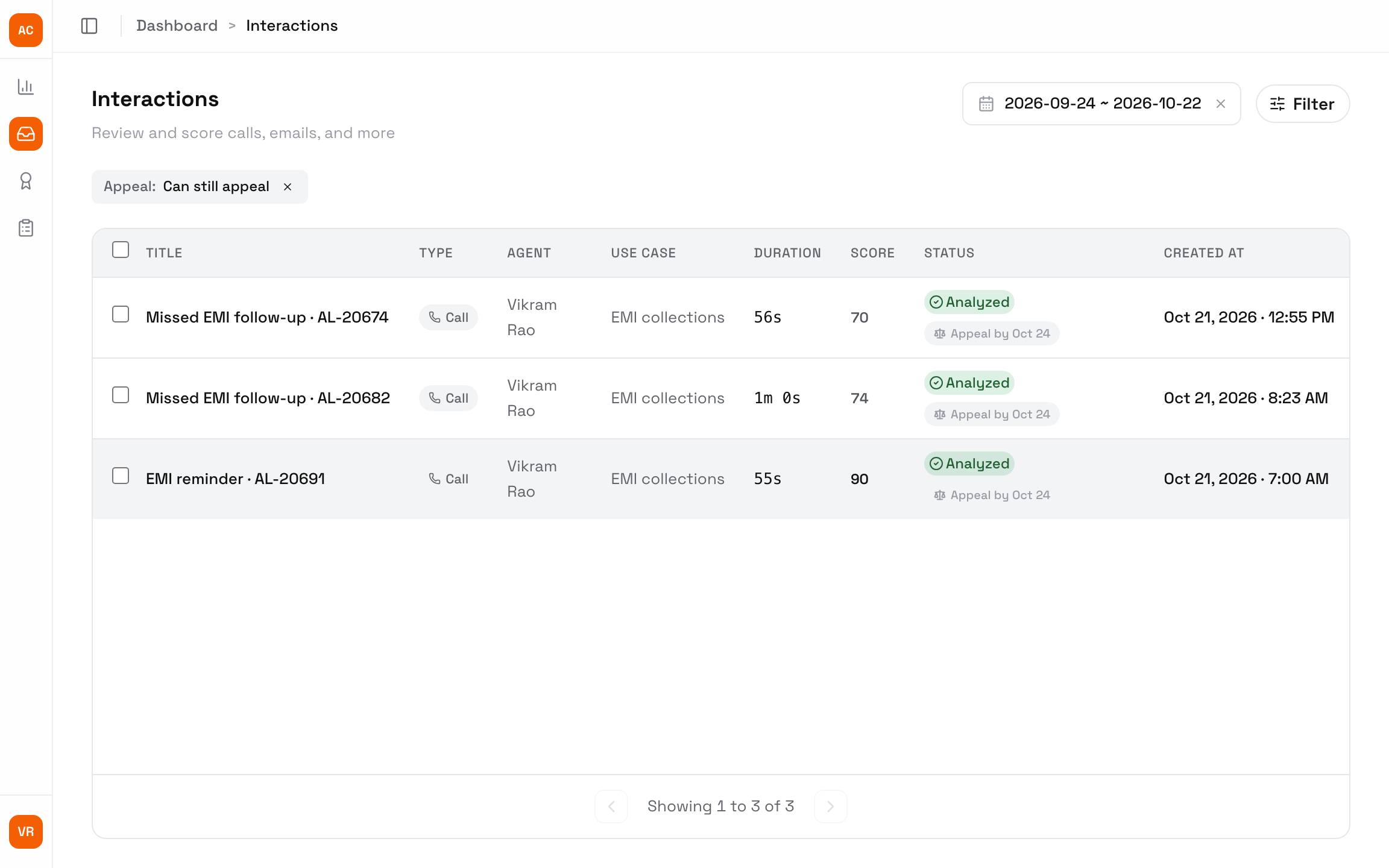Click the Call type badge for AL-20691
Image resolution: width=1389 pixels, height=868 pixels.
click(x=449, y=479)
